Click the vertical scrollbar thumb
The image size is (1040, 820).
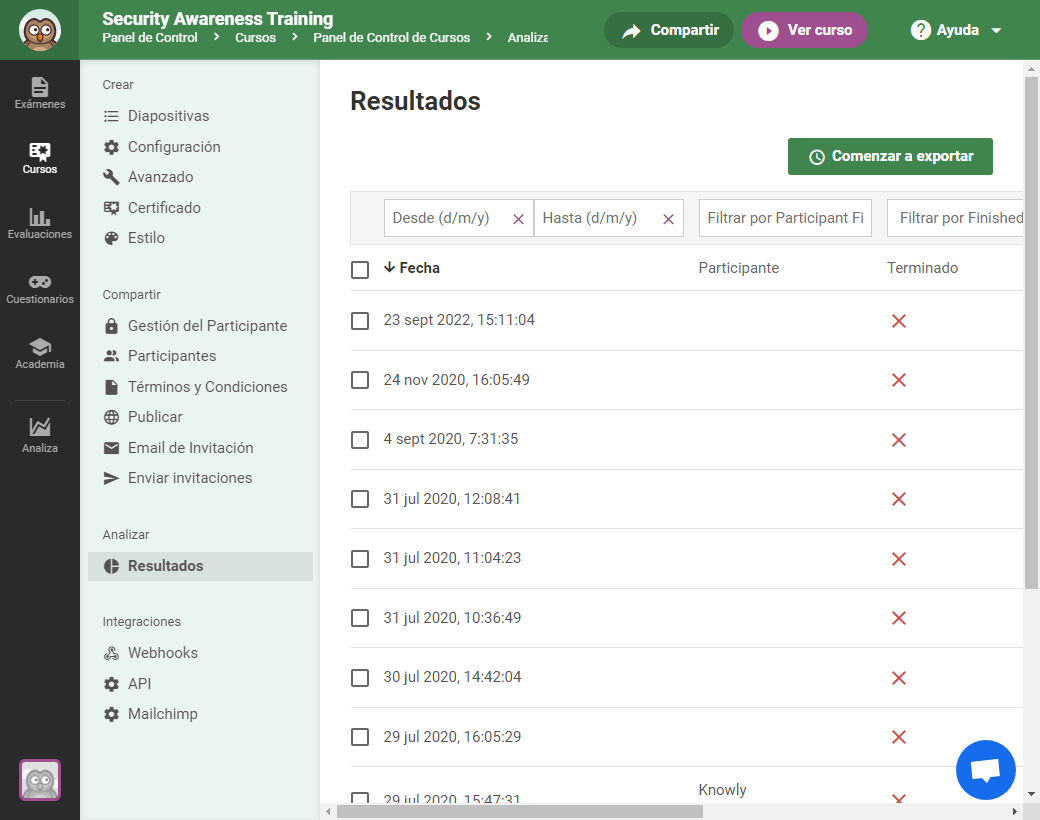tap(1031, 333)
